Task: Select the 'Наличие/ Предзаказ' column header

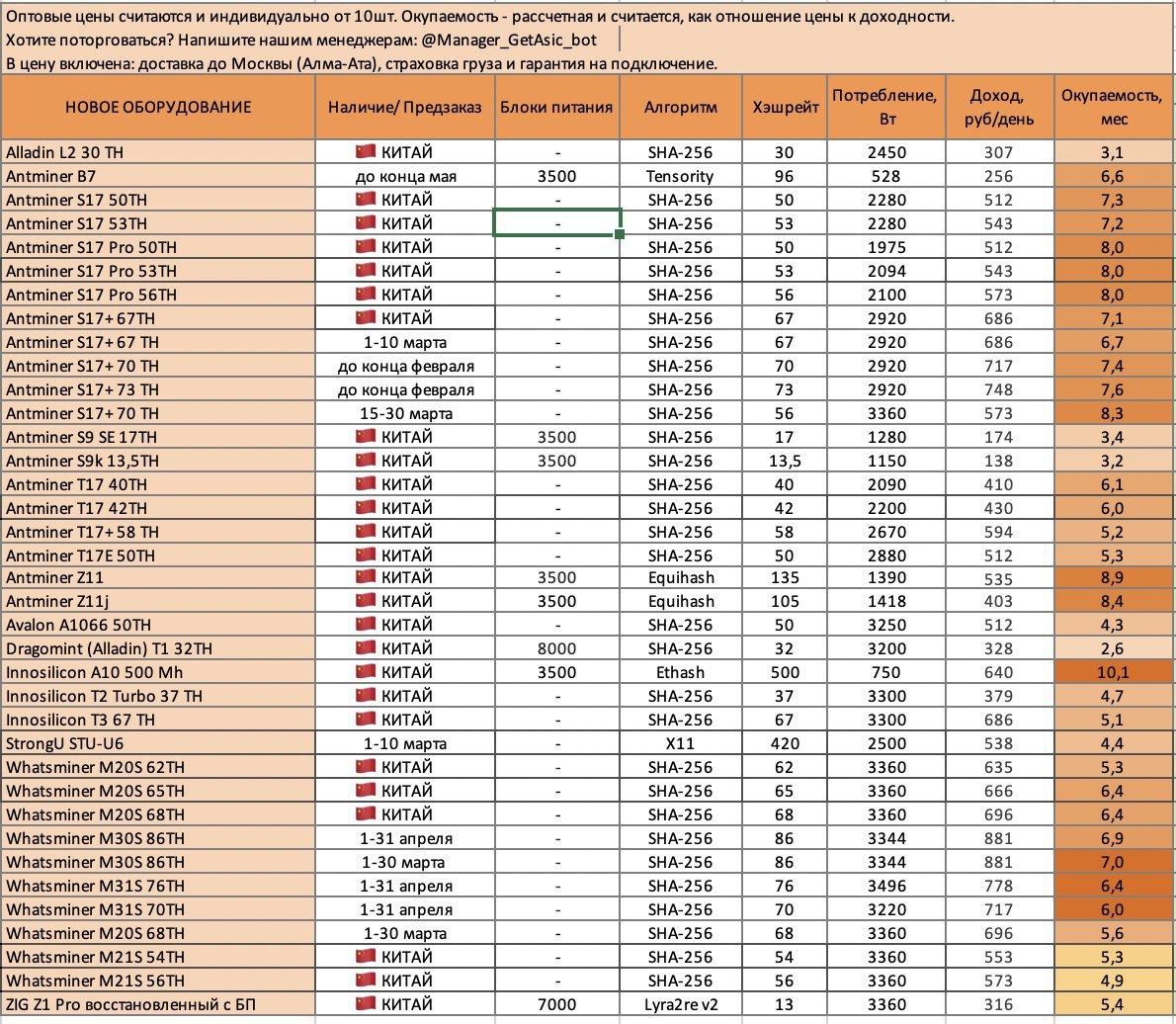Action: click(405, 107)
